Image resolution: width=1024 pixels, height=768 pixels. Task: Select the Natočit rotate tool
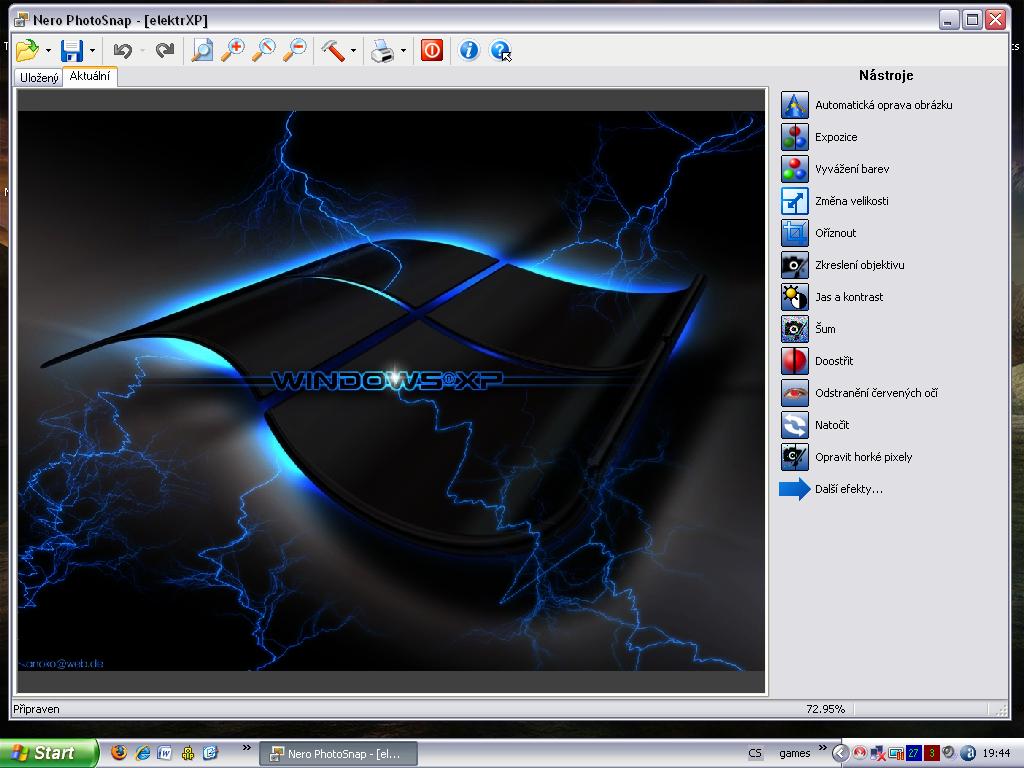point(816,425)
